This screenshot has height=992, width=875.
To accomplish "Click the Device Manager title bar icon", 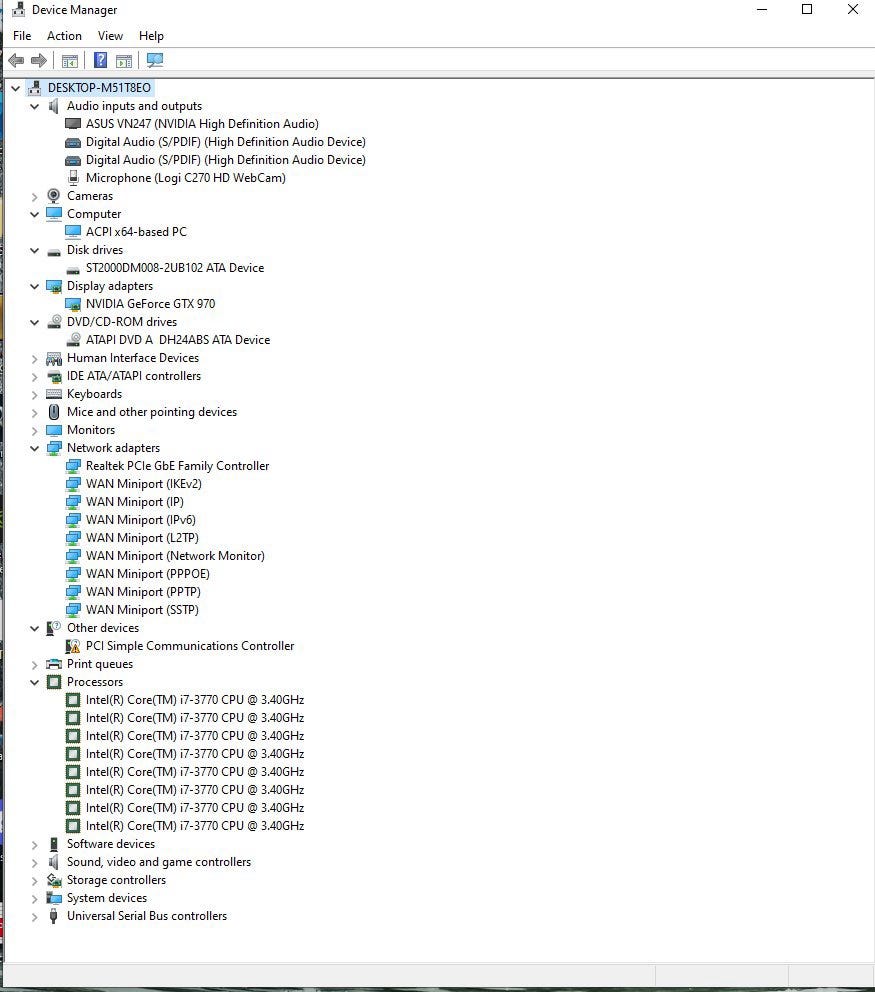I will tap(19, 9).
